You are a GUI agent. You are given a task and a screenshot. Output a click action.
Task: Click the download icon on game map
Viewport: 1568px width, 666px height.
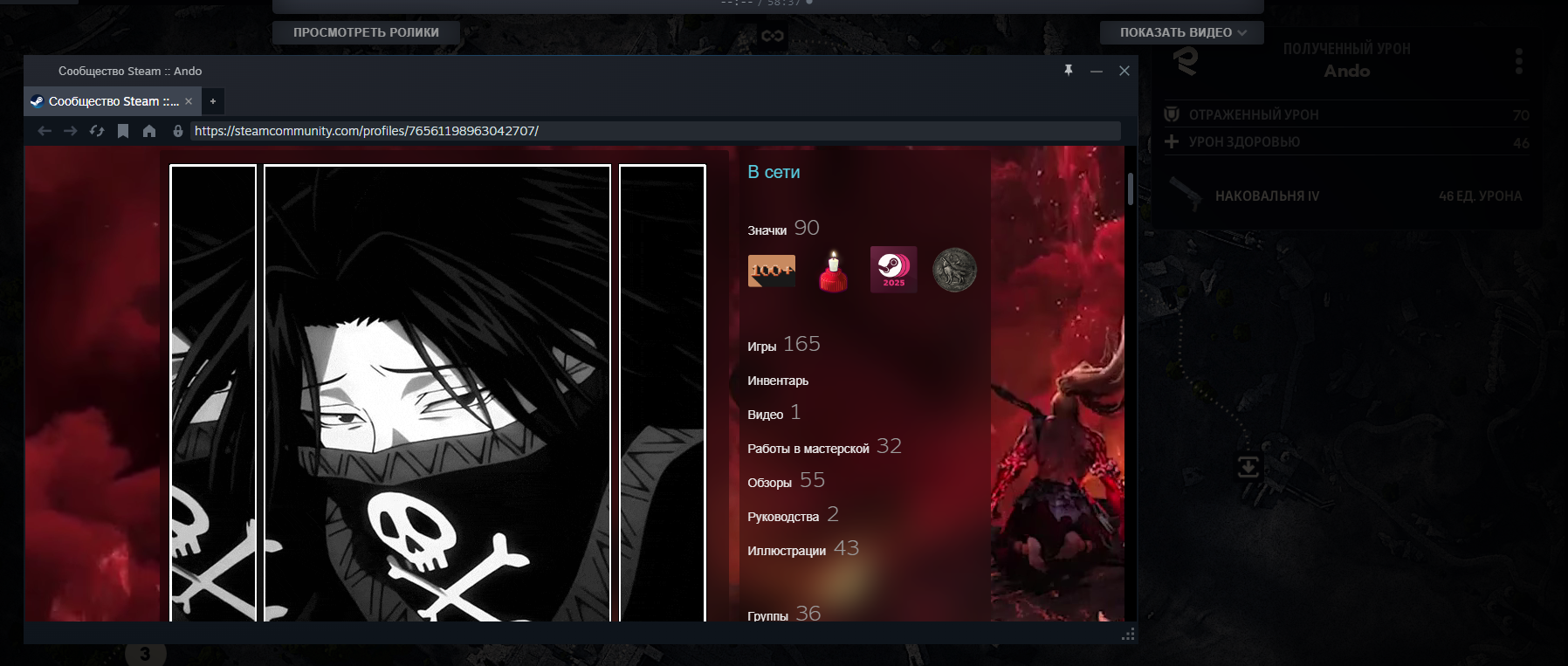click(x=1248, y=467)
